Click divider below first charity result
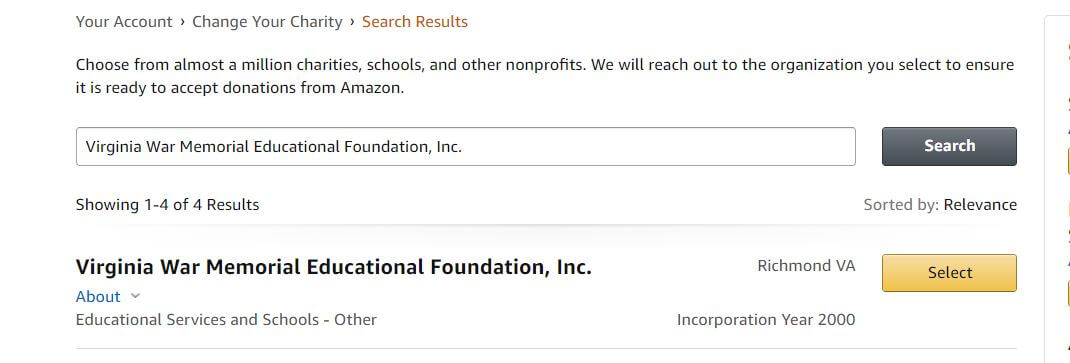Image resolution: width=1070 pixels, height=363 pixels. 546,349
